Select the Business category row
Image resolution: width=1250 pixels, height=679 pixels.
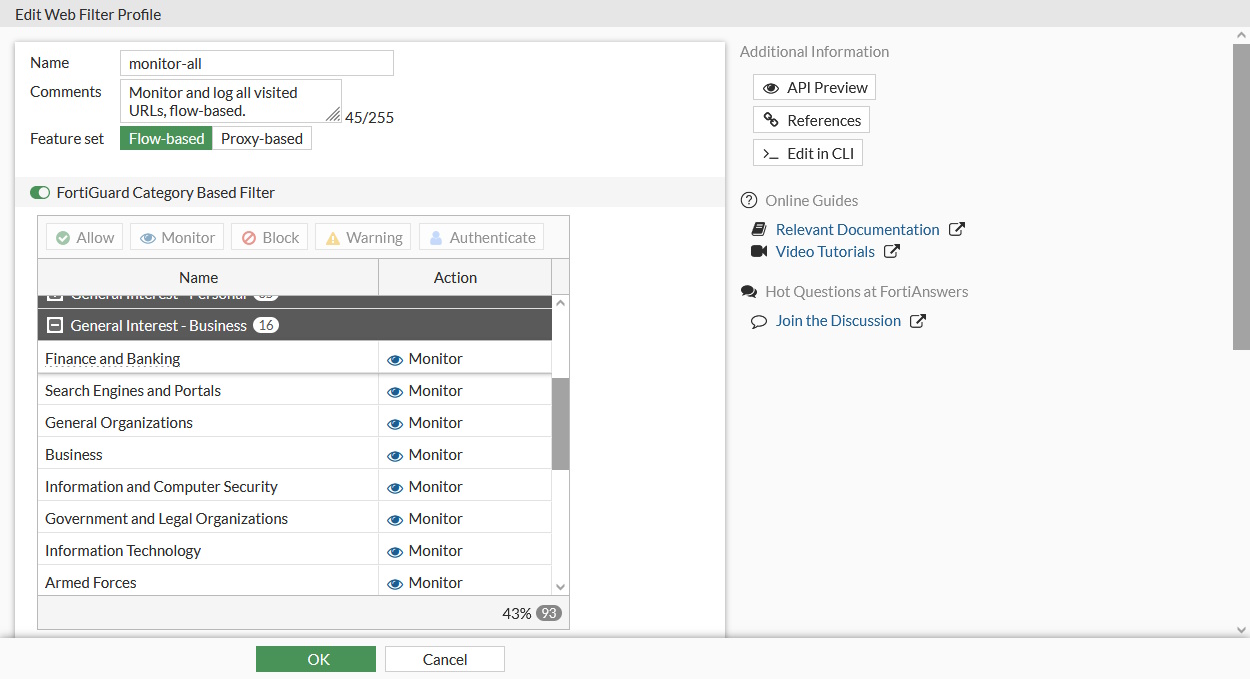(295, 455)
